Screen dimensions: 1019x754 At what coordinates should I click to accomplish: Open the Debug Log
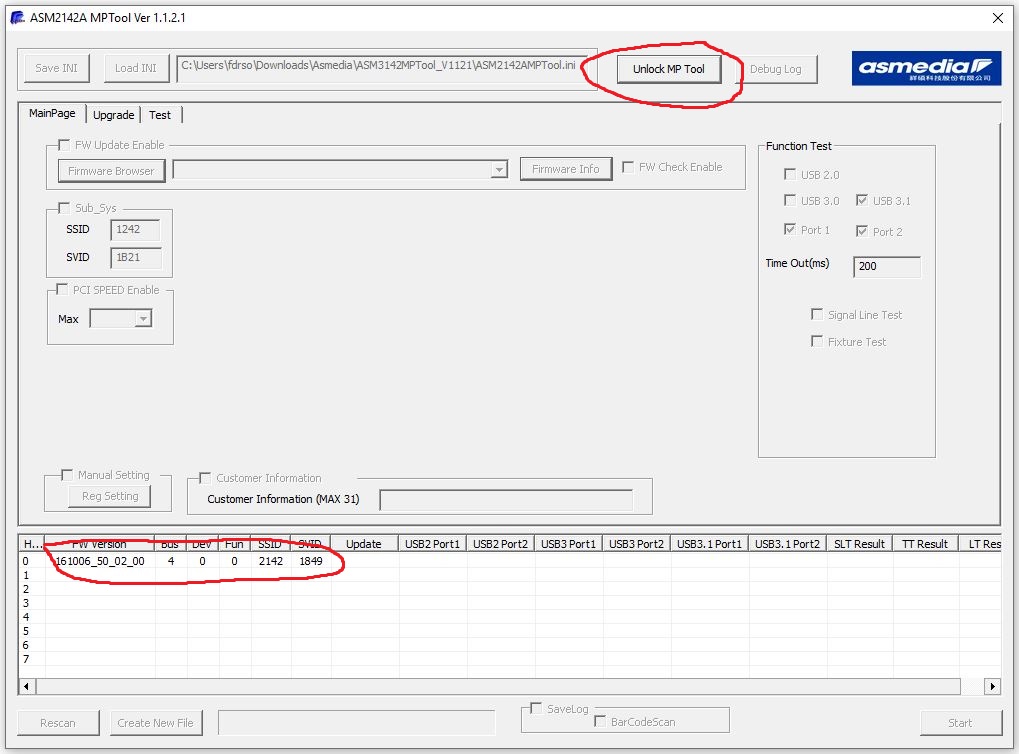[x=776, y=69]
